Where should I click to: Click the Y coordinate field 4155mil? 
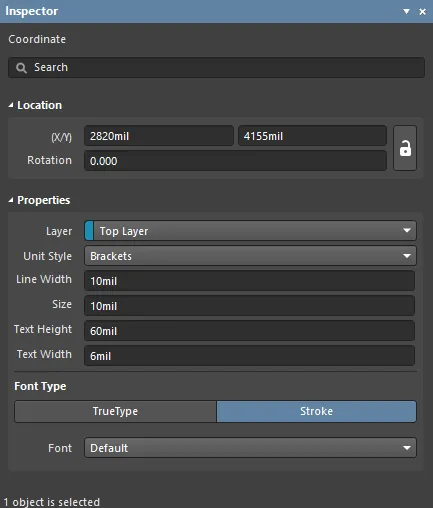pos(312,136)
